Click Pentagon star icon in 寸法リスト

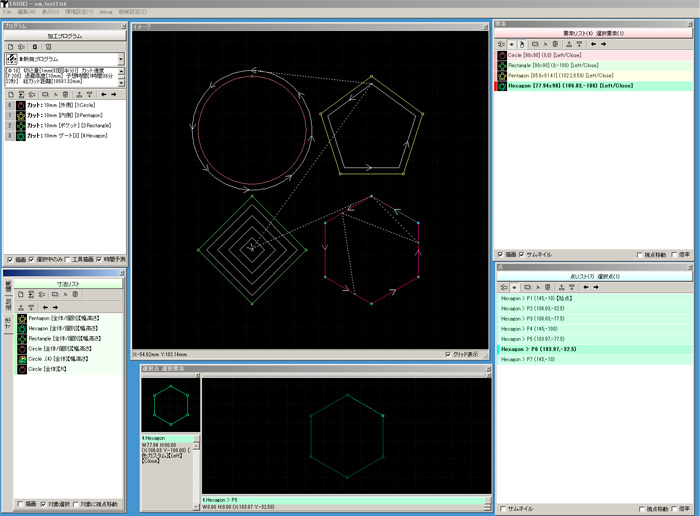[x=21, y=319]
